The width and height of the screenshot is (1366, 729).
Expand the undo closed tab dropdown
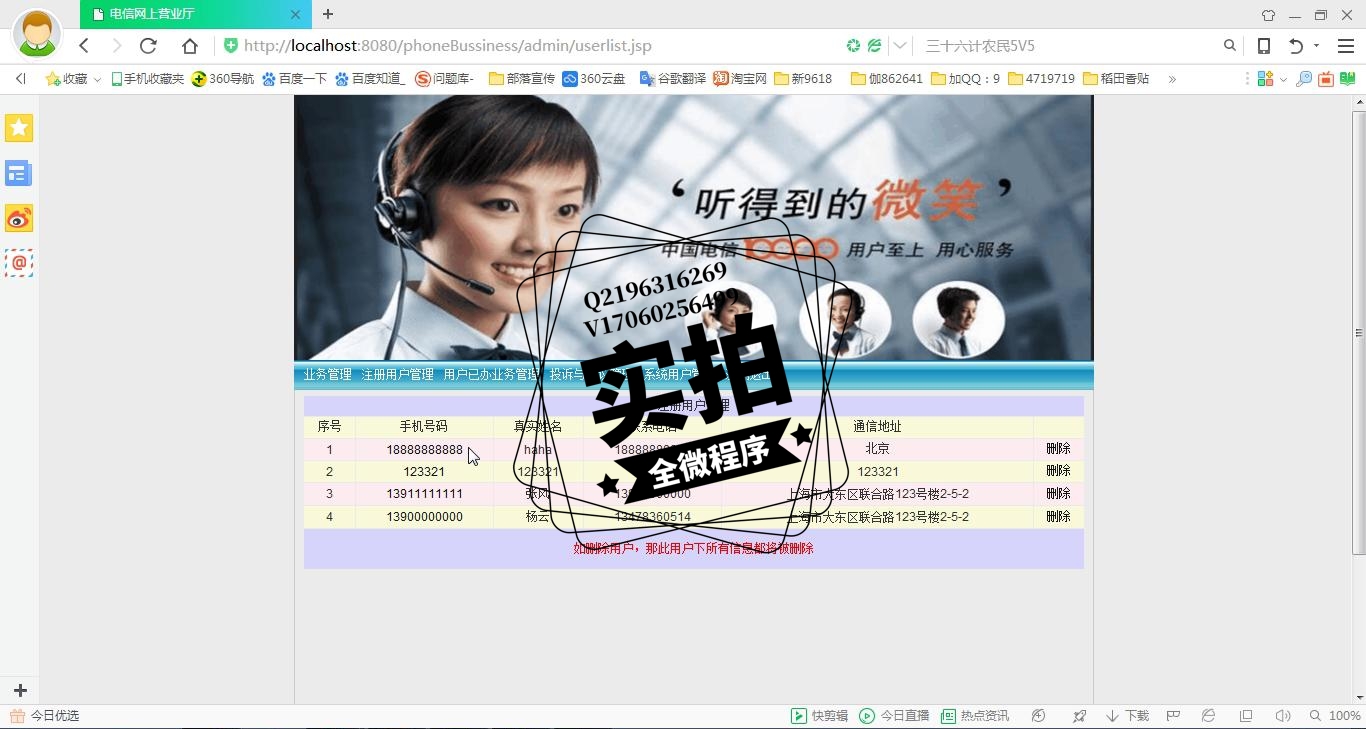coord(1316,46)
